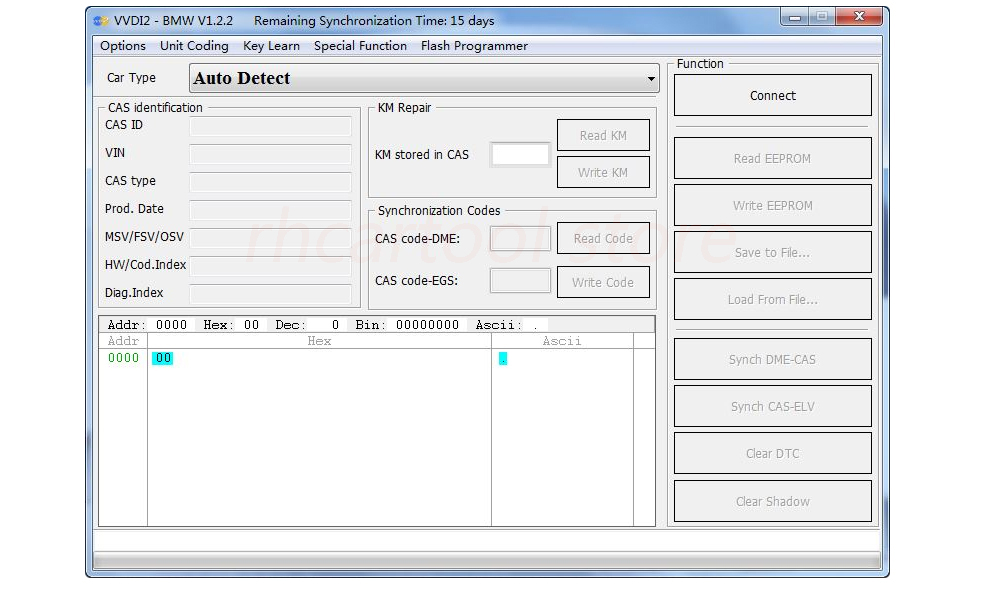
Task: Click the CAS type field
Action: (270, 181)
